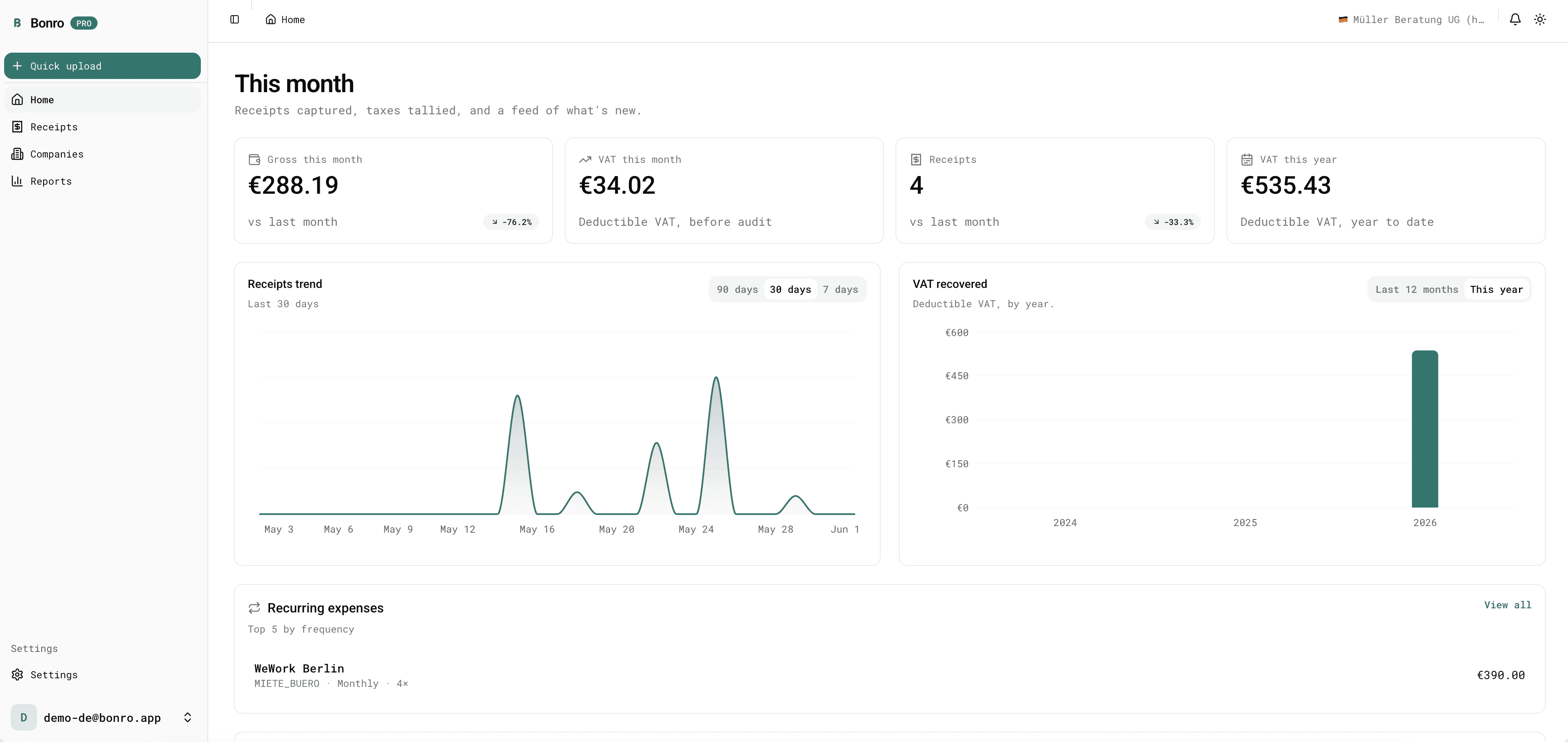
Task: Select the 90 days trend range
Action: tap(737, 290)
